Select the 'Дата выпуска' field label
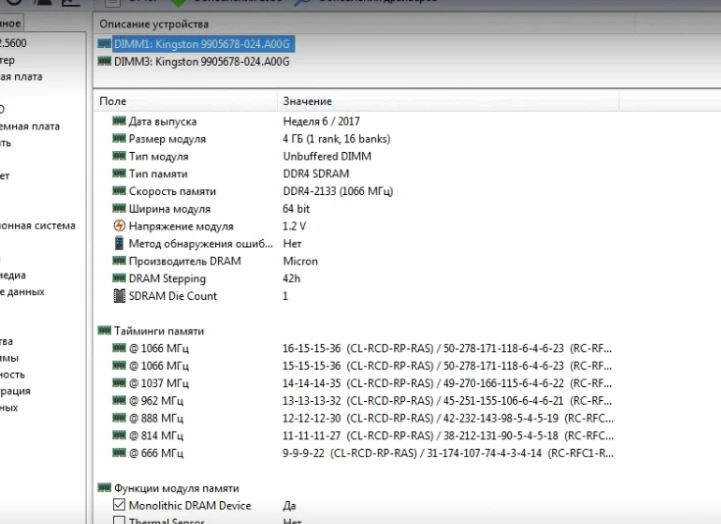Image resolution: width=721 pixels, height=524 pixels. pos(162,121)
